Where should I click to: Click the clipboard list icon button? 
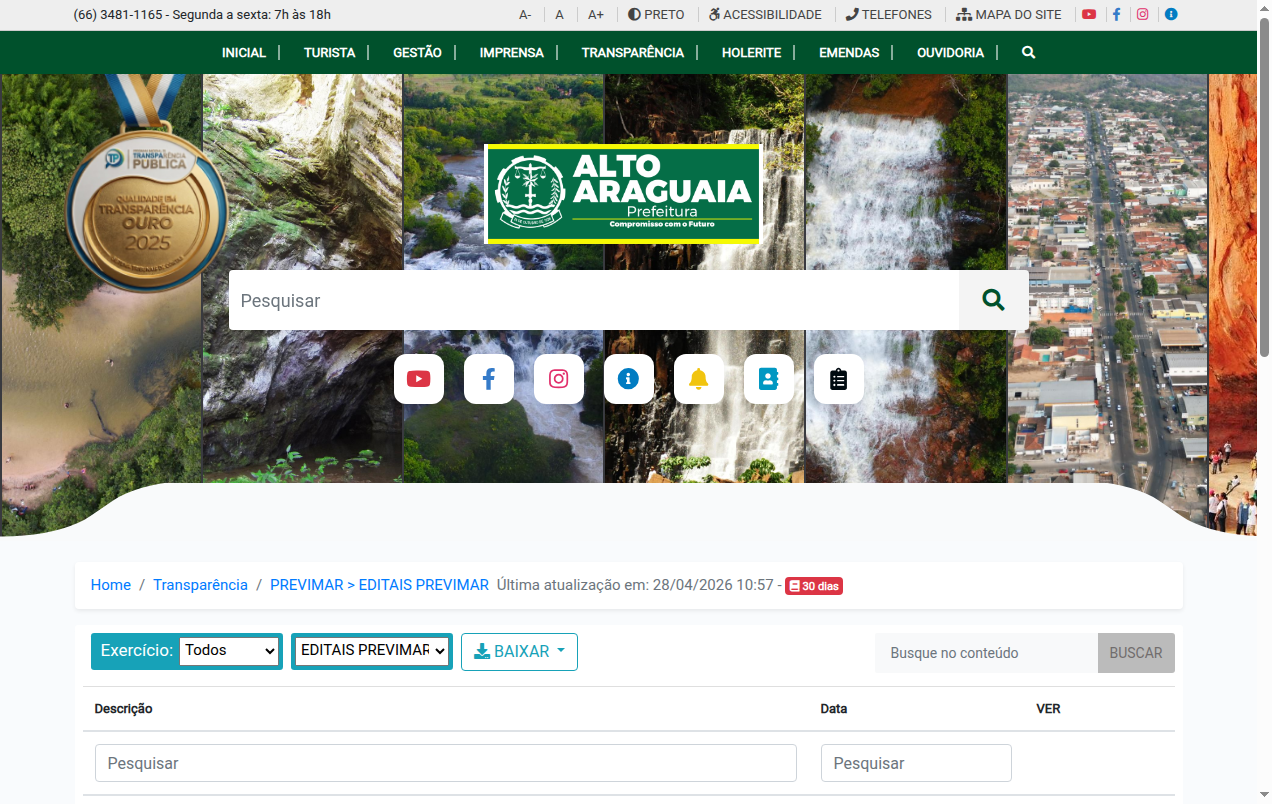(839, 379)
